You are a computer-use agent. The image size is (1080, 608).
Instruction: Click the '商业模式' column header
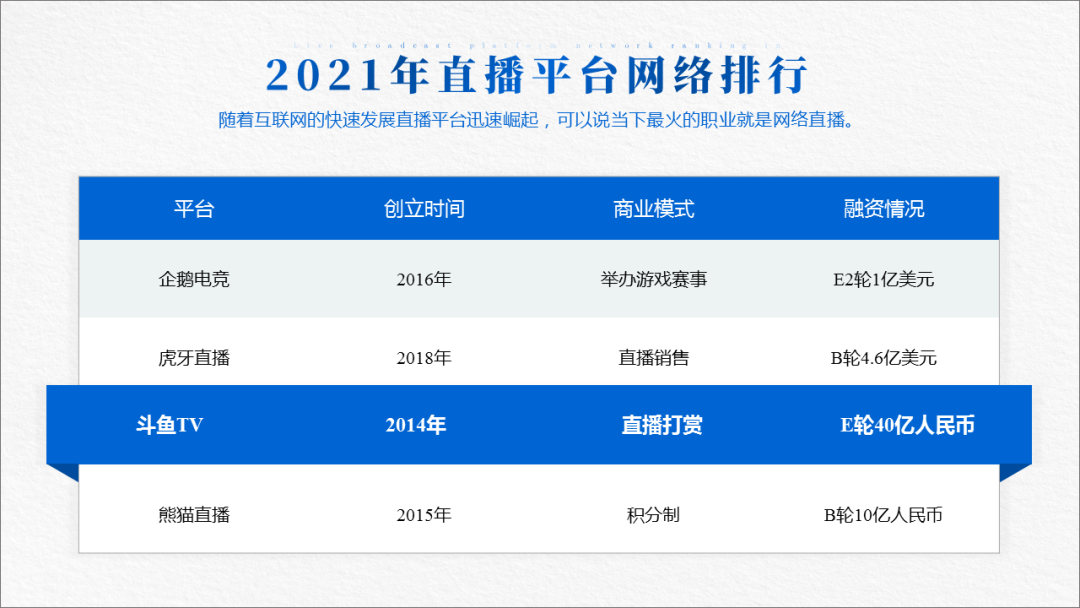tap(654, 209)
